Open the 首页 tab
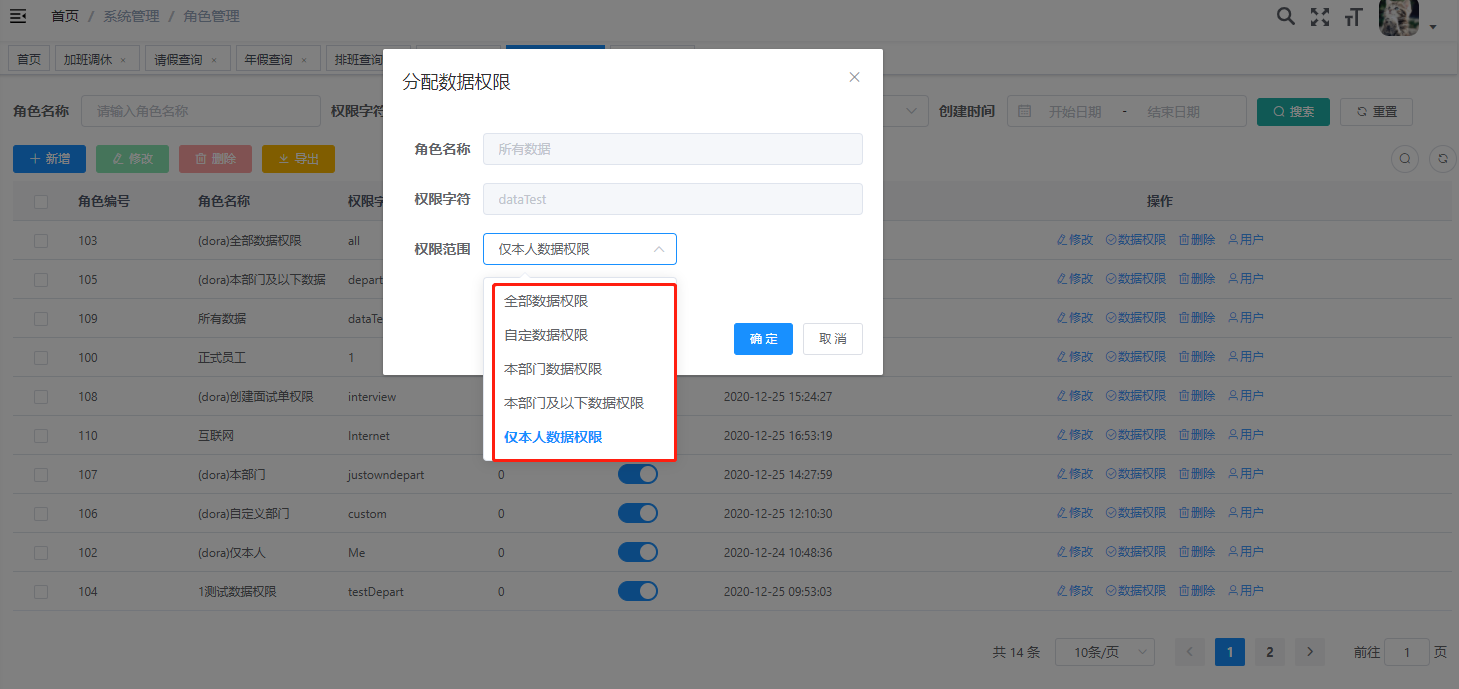Viewport: 1459px width, 689px height. (28, 57)
